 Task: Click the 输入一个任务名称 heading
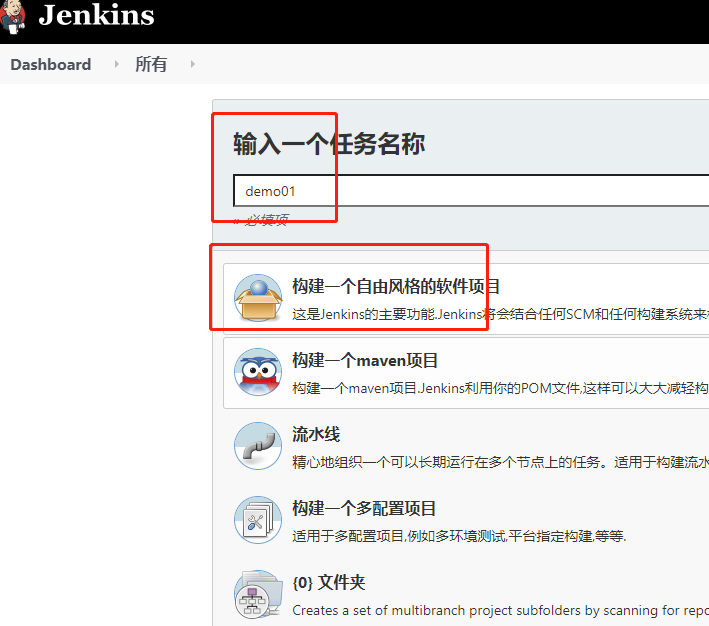coord(329,144)
